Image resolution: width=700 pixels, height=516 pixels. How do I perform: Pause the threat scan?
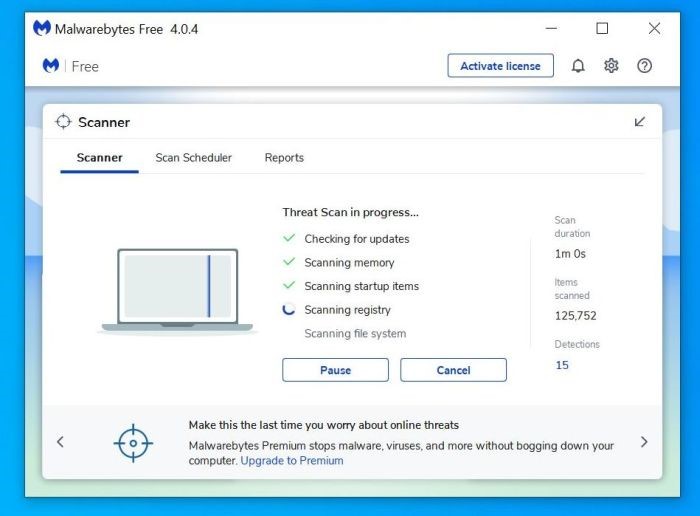[335, 370]
